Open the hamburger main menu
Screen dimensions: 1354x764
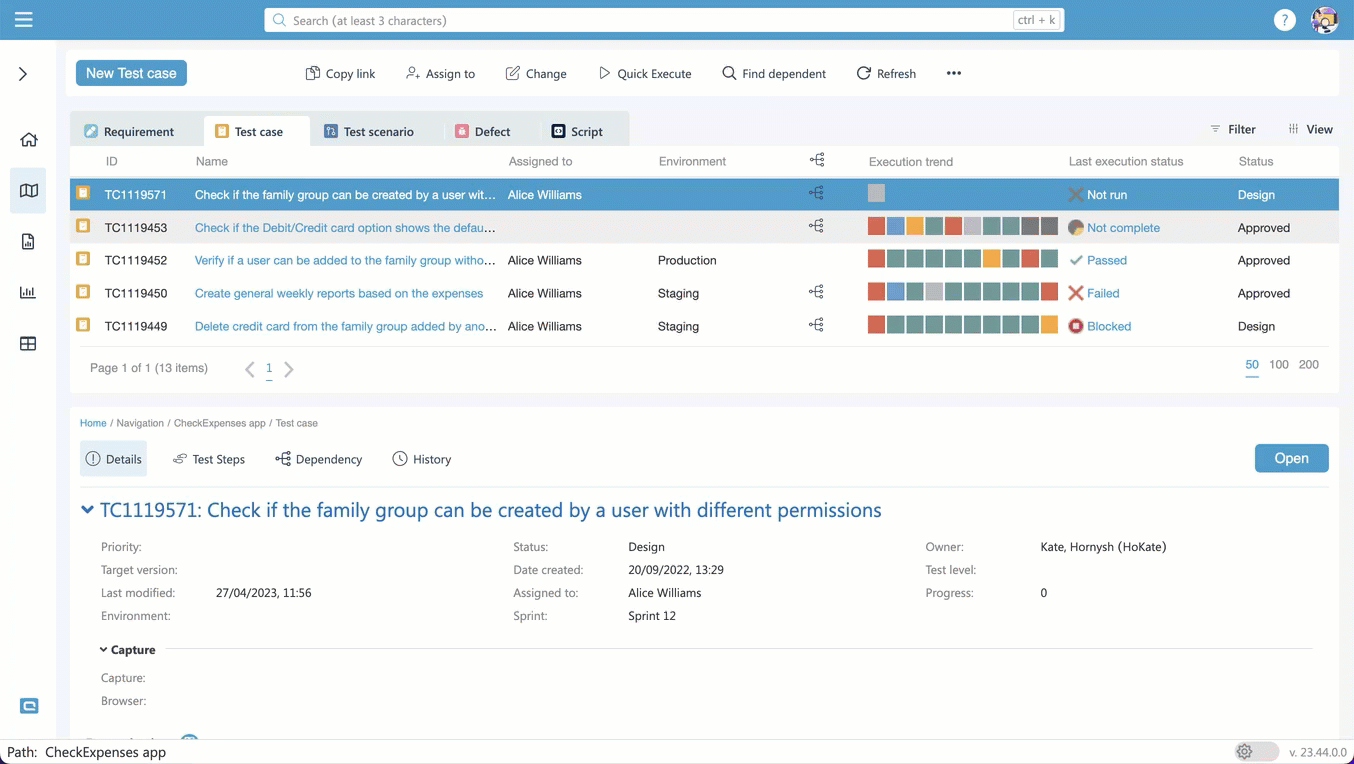[x=23, y=20]
